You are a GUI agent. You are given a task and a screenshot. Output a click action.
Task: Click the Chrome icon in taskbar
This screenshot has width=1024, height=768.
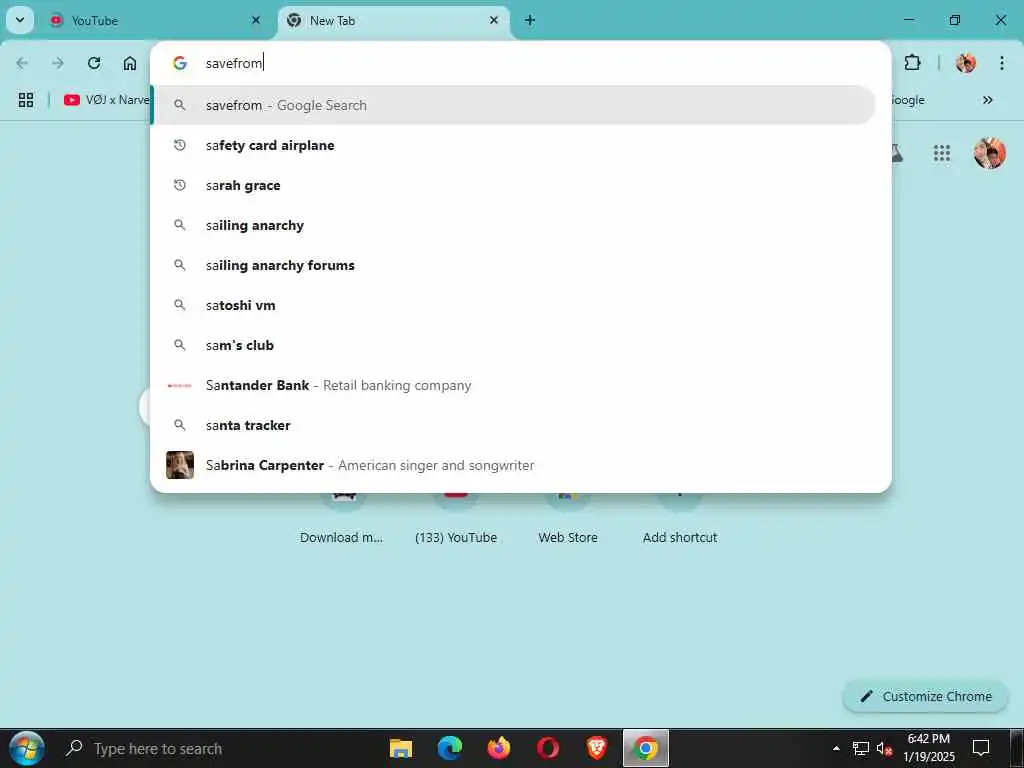tap(645, 748)
